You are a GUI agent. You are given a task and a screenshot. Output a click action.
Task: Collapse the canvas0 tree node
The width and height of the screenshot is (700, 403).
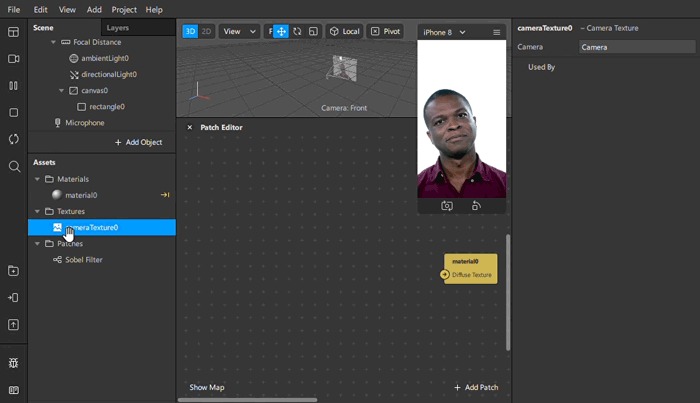tap(61, 91)
